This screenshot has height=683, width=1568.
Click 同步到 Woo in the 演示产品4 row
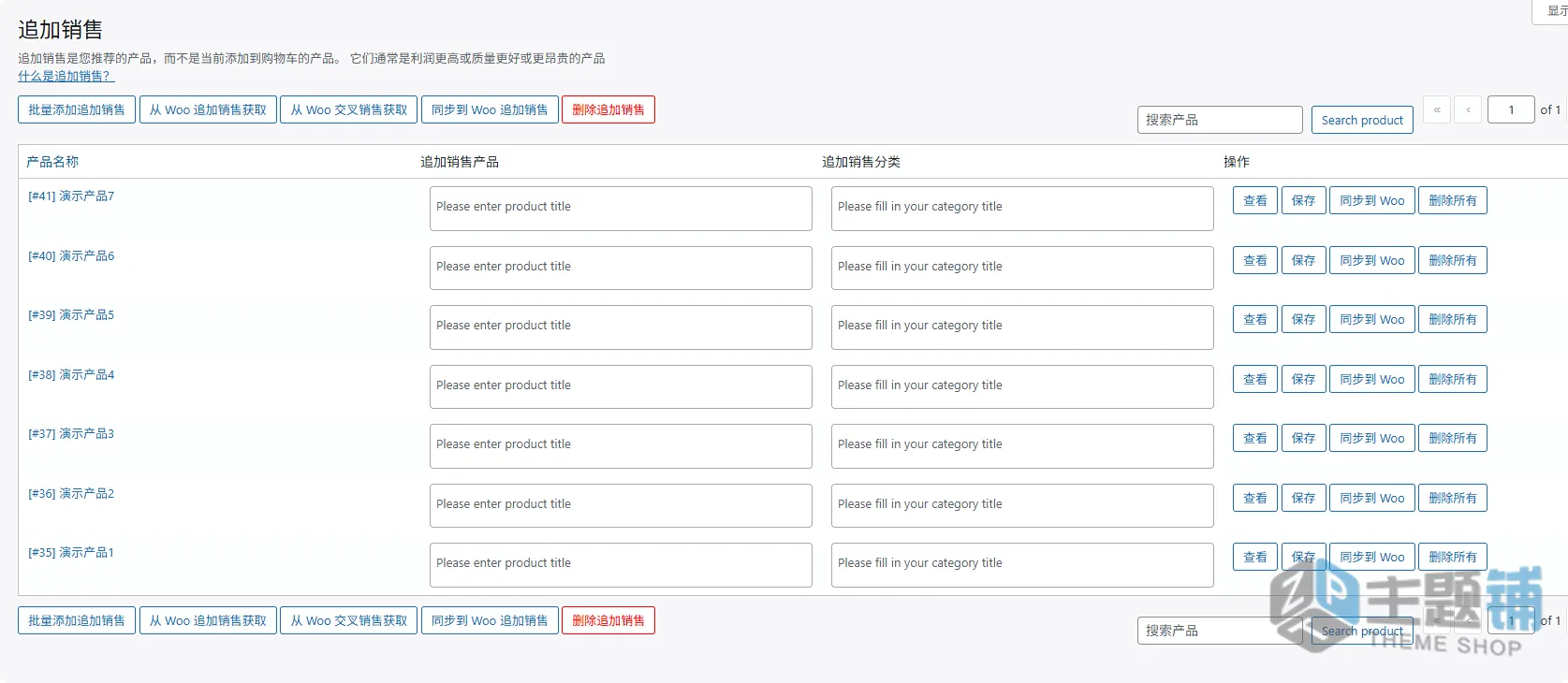coord(1372,379)
